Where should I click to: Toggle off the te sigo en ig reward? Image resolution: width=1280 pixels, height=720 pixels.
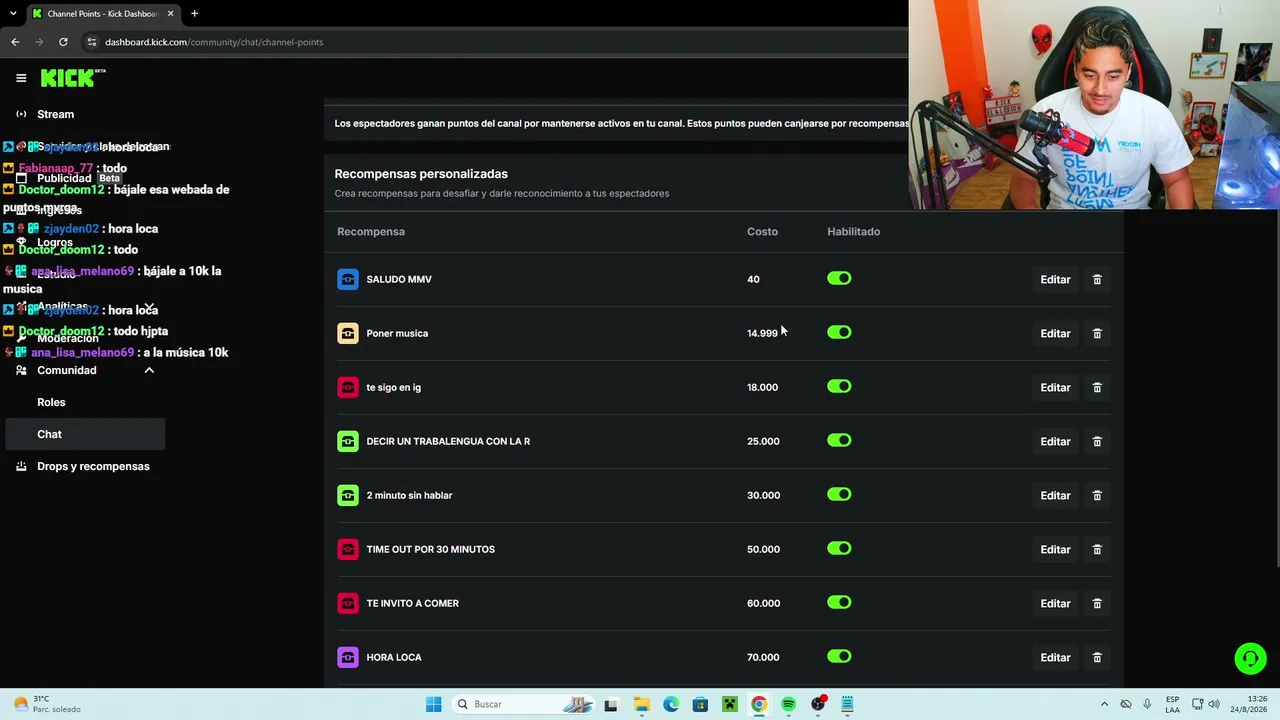pyautogui.click(x=839, y=386)
